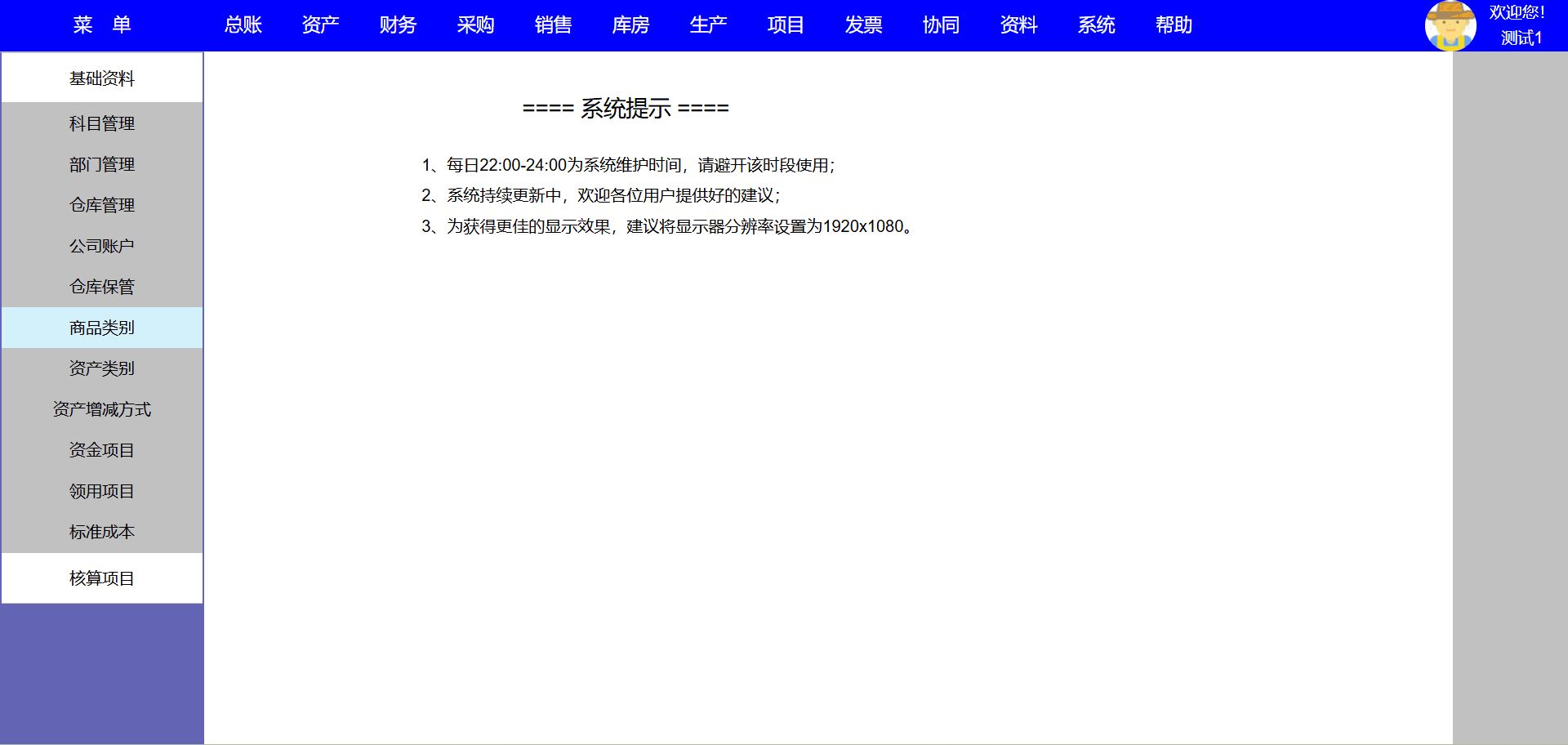Click the 帮助 menu
1568x745 pixels.
click(1174, 25)
